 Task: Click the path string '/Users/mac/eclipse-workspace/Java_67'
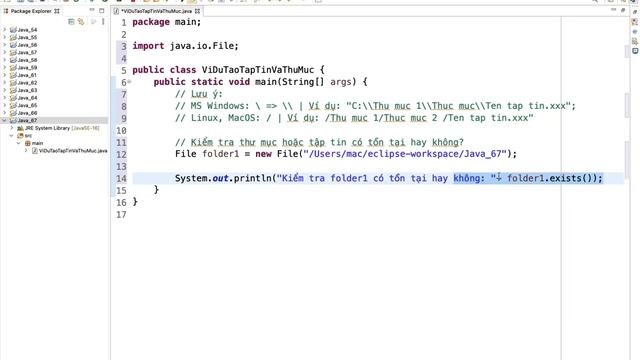click(x=405, y=154)
